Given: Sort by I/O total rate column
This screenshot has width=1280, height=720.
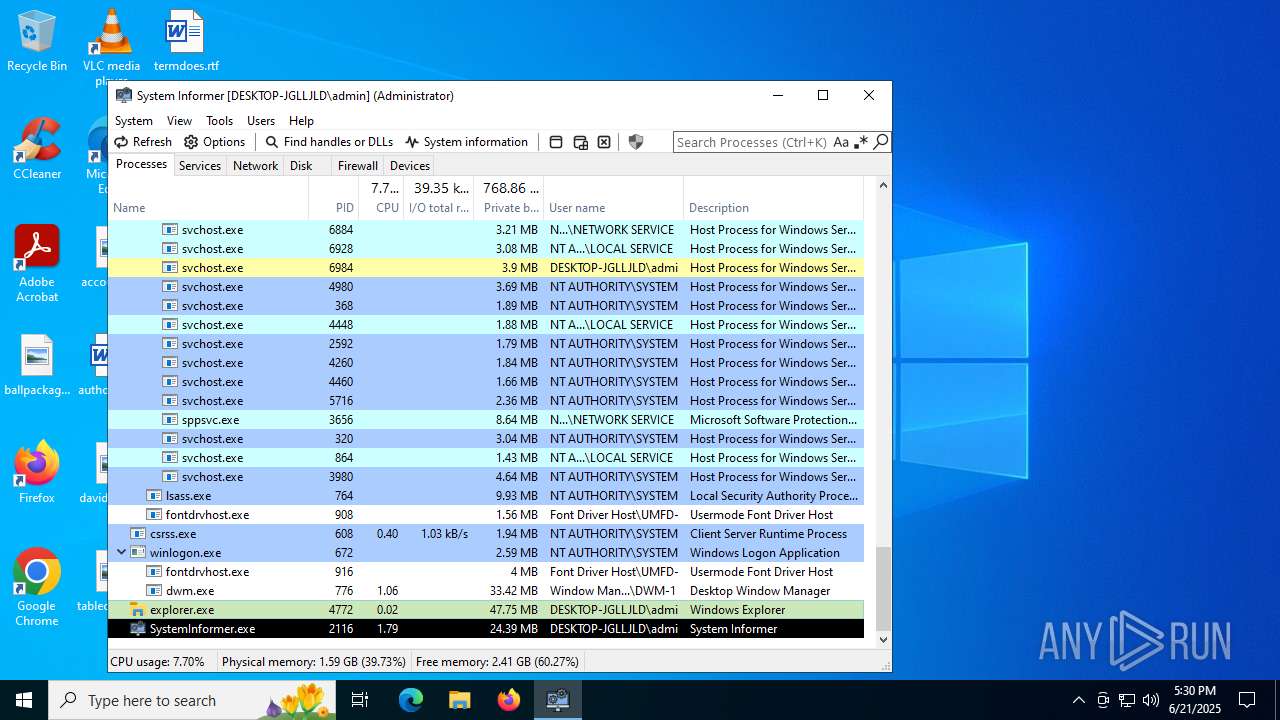Looking at the screenshot, I should 439,198.
